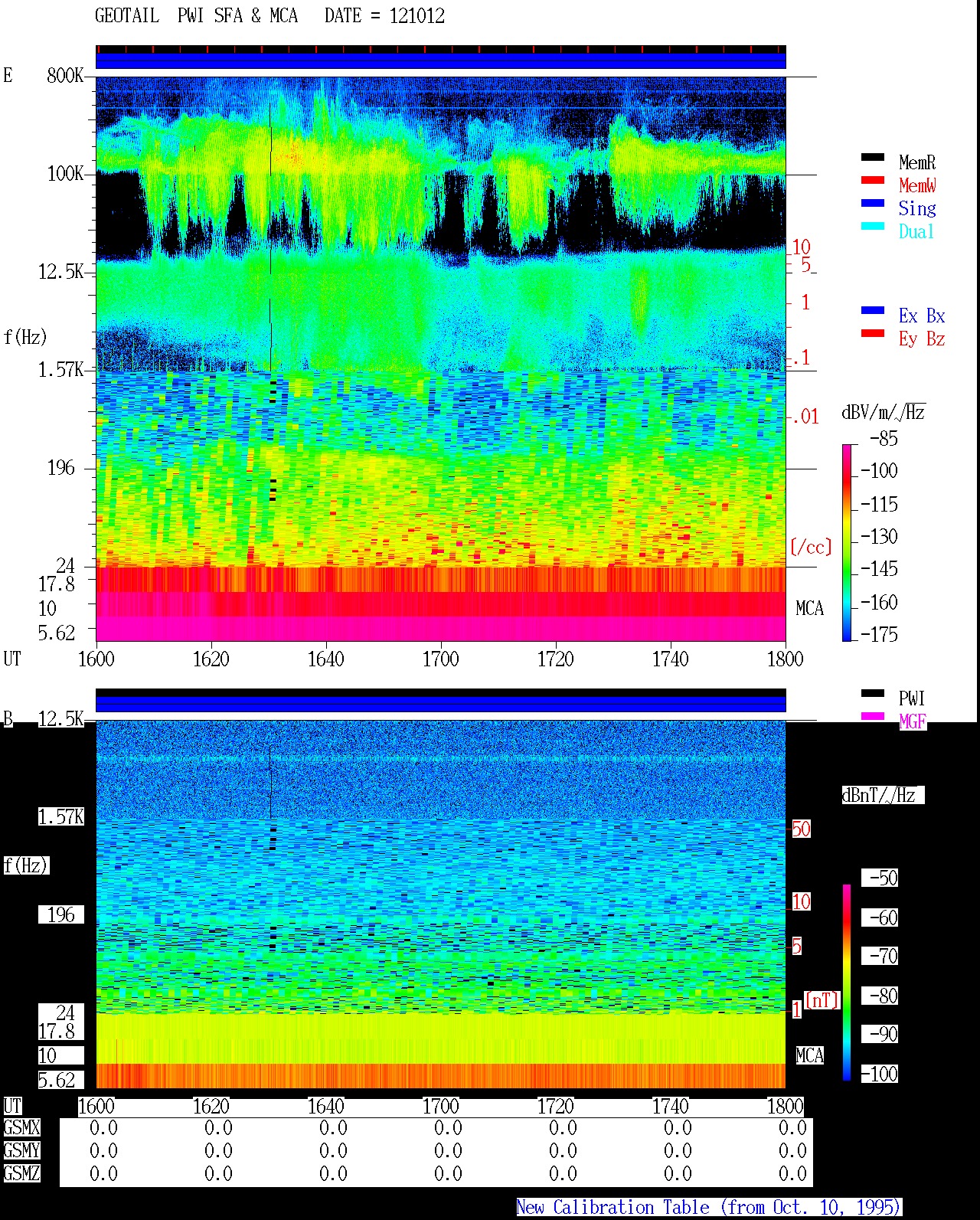This screenshot has width=980, height=1220.
Task: Click the f(Hz) label of the B panel
Action: pyautogui.click(x=25, y=865)
